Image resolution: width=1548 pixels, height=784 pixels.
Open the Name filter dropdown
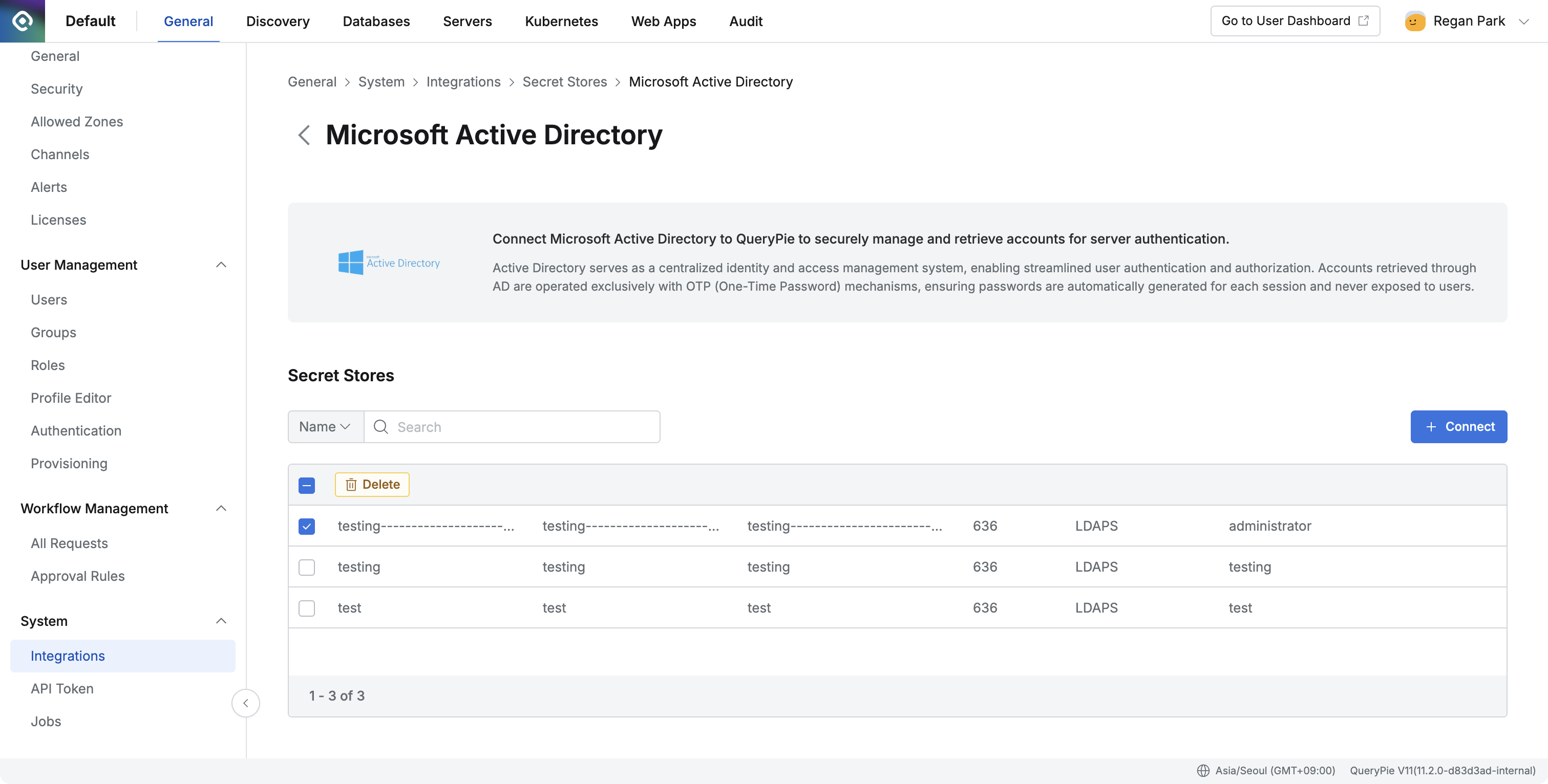point(325,427)
